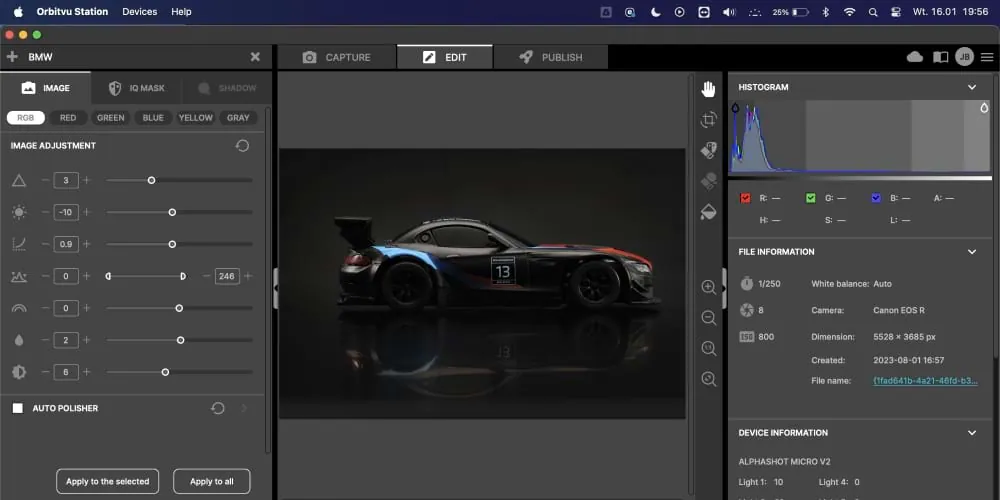The image size is (1000, 500).
Task: Click the histogram white point dropper
Action: (984, 108)
